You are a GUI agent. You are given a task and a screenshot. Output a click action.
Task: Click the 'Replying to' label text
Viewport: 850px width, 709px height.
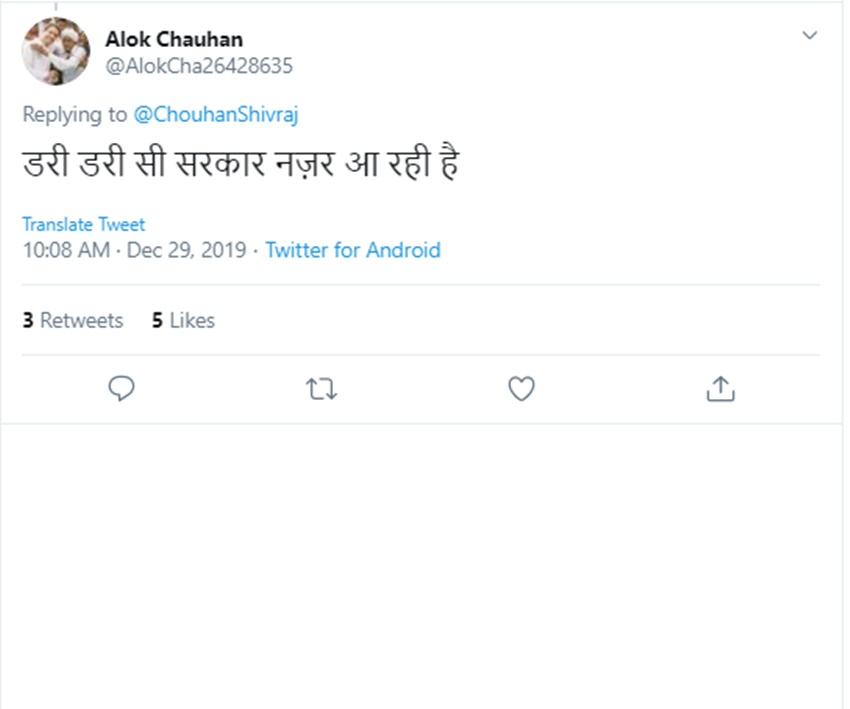click(75, 114)
